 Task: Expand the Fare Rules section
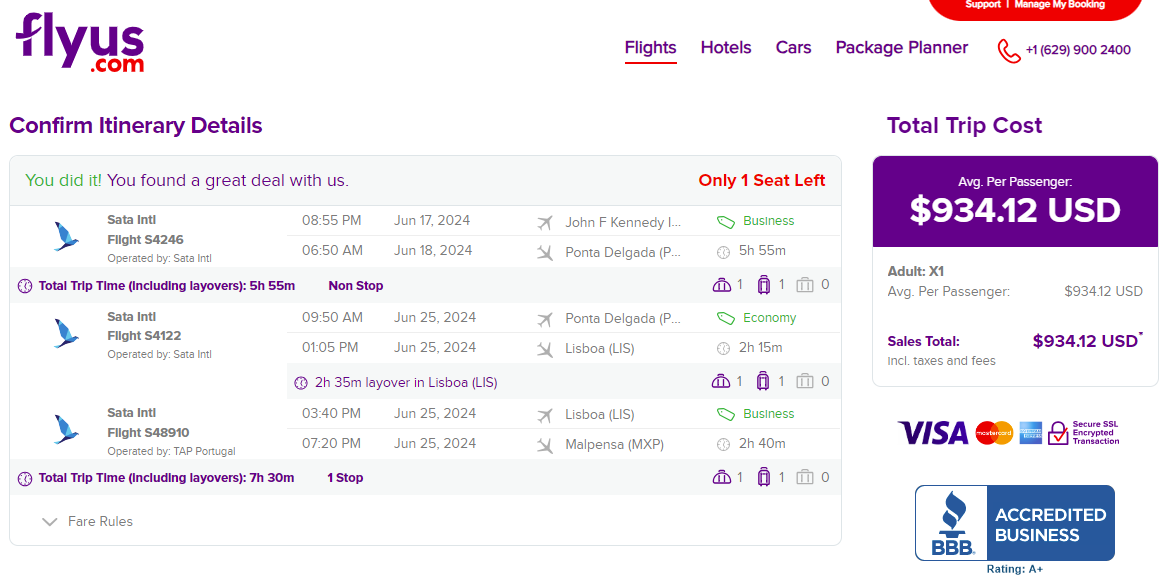pos(88,521)
